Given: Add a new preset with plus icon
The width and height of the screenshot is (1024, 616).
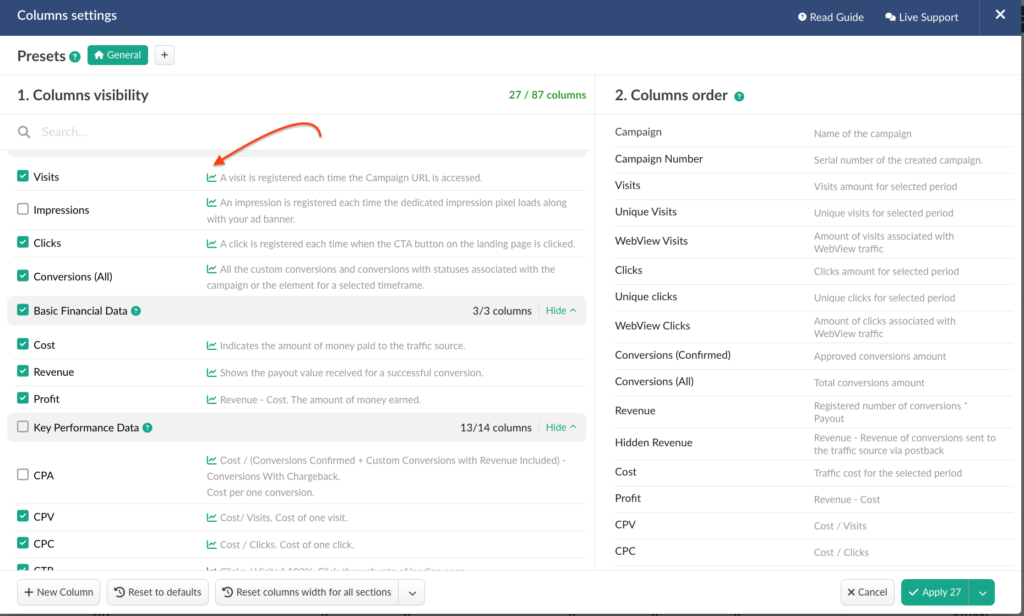Looking at the screenshot, I should pyautogui.click(x=164, y=55).
